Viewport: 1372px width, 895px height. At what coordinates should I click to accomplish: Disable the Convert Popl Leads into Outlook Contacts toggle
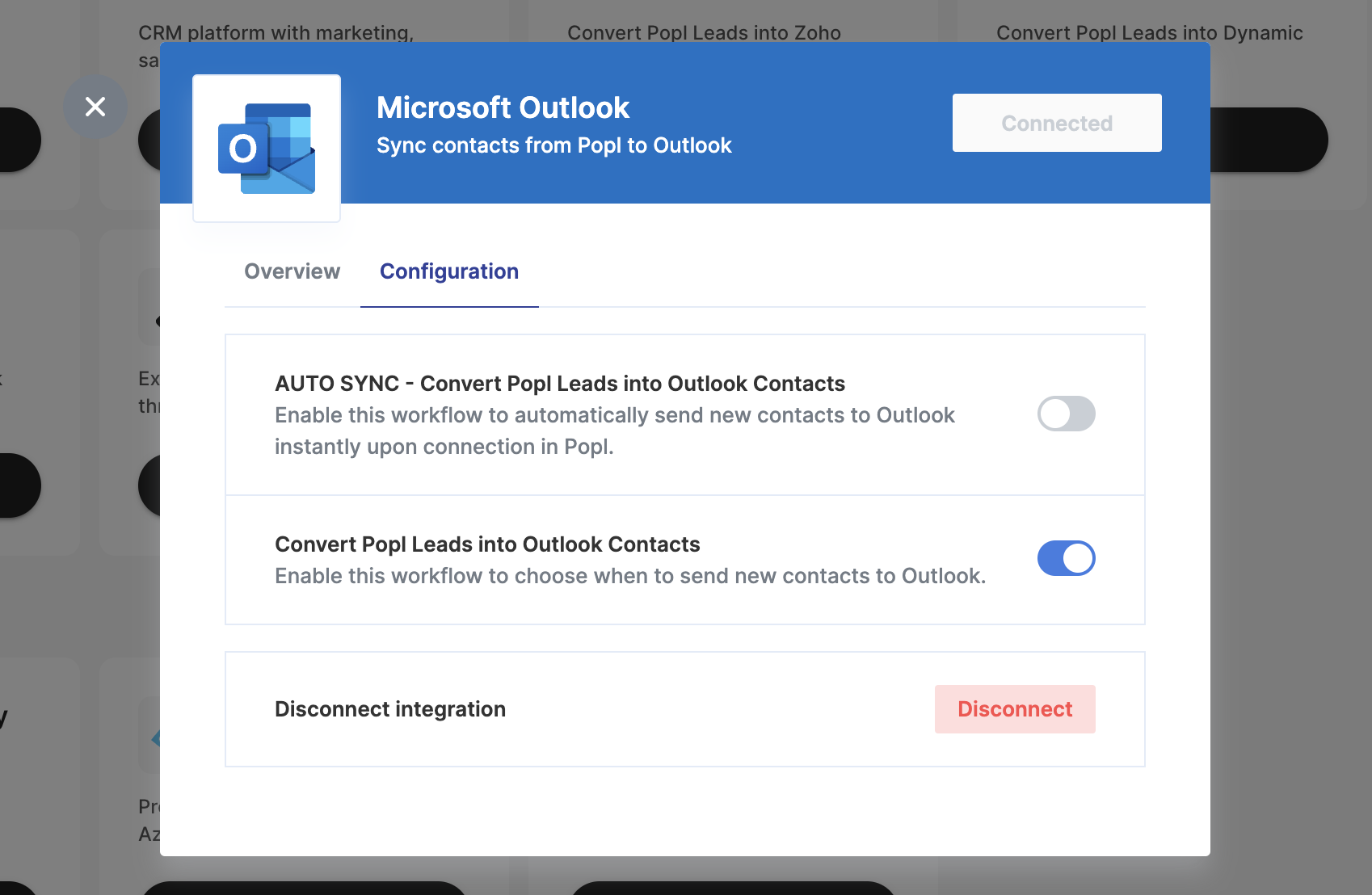click(1067, 558)
